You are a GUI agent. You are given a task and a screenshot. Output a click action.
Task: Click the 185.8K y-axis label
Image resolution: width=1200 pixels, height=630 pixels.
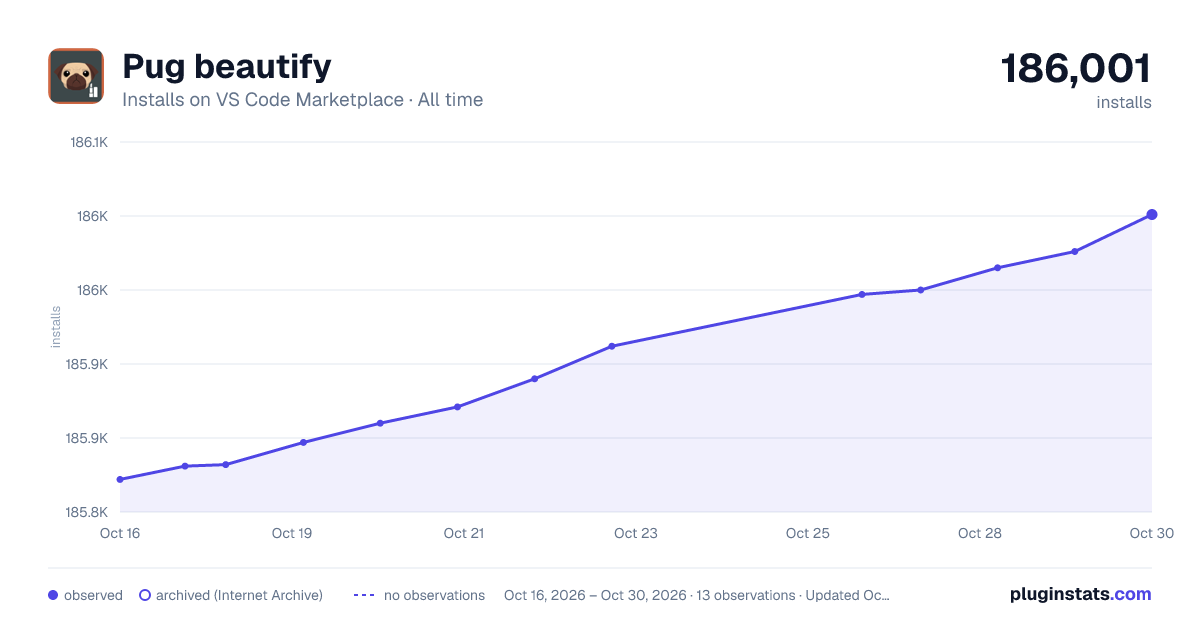pos(87,512)
